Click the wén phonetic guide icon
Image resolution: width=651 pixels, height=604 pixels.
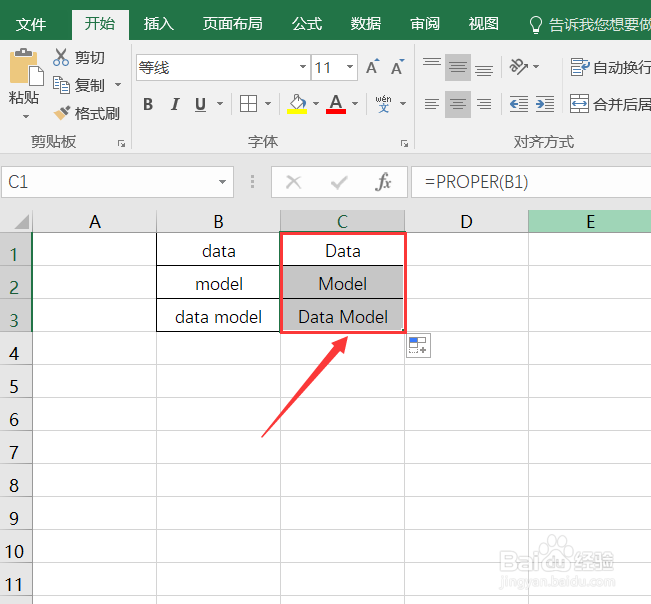point(383,104)
